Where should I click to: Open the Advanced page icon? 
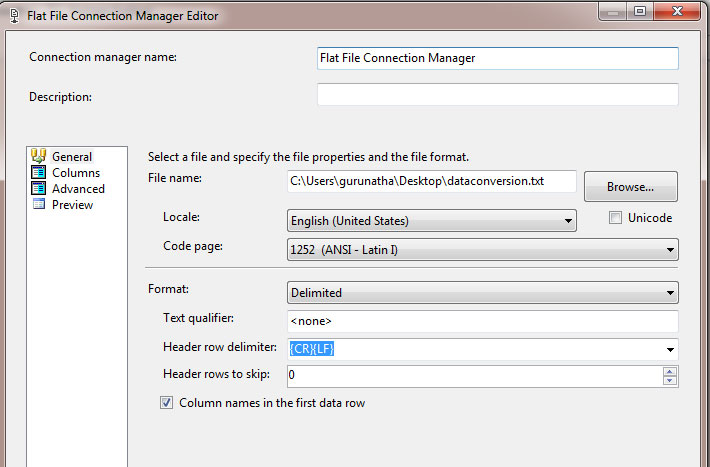38,188
